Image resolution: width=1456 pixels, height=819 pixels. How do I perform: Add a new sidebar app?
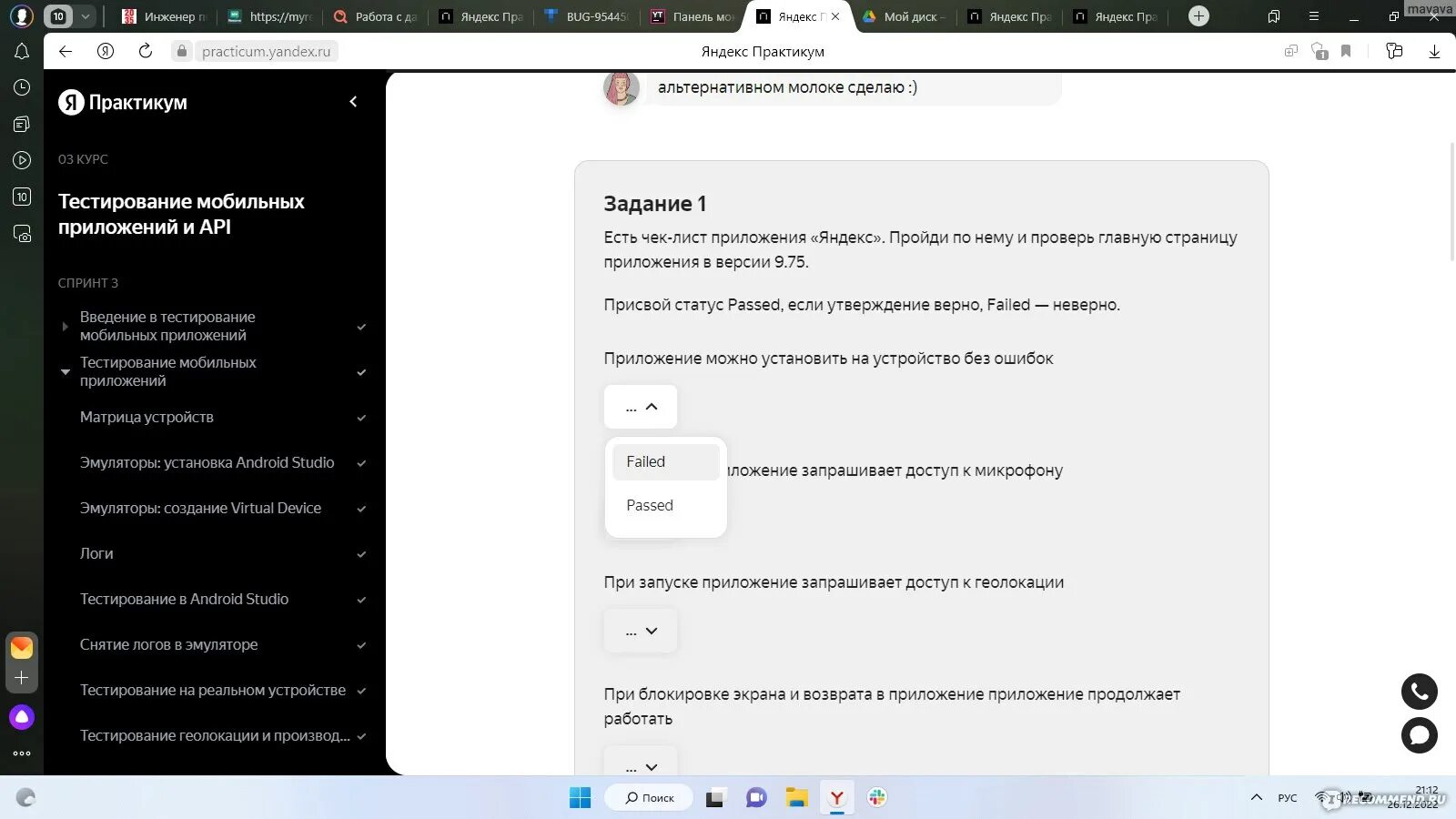[22, 678]
